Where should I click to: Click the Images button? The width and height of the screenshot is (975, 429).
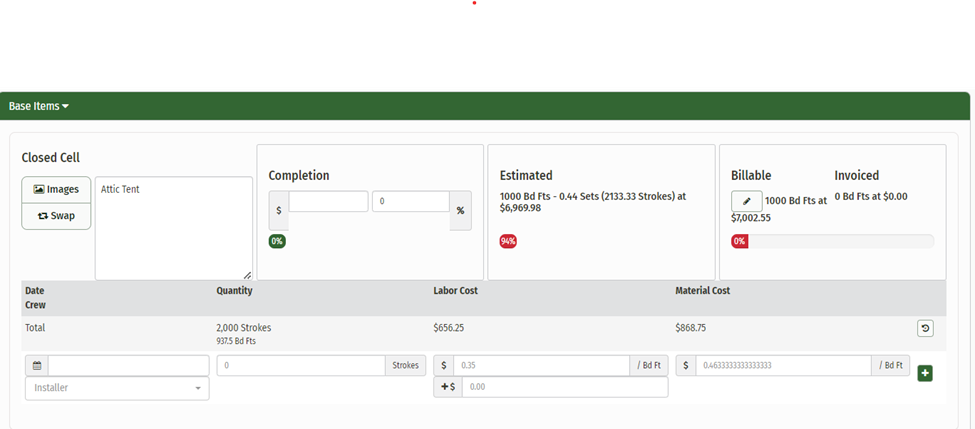pyautogui.click(x=56, y=189)
